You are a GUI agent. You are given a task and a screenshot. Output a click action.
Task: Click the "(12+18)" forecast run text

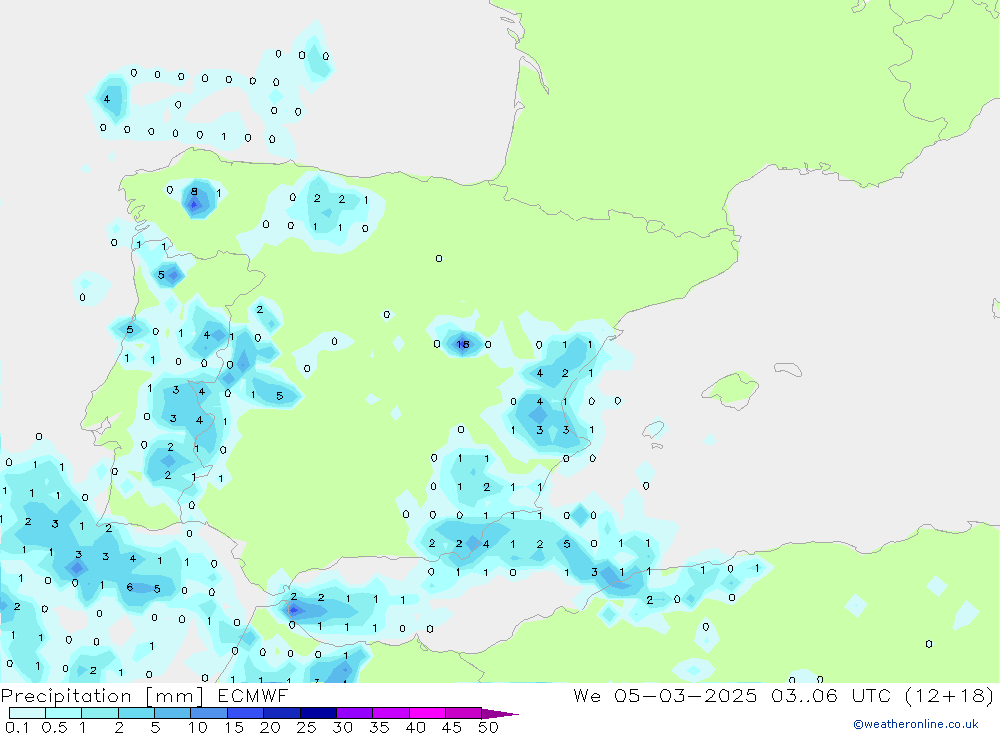click(x=950, y=695)
